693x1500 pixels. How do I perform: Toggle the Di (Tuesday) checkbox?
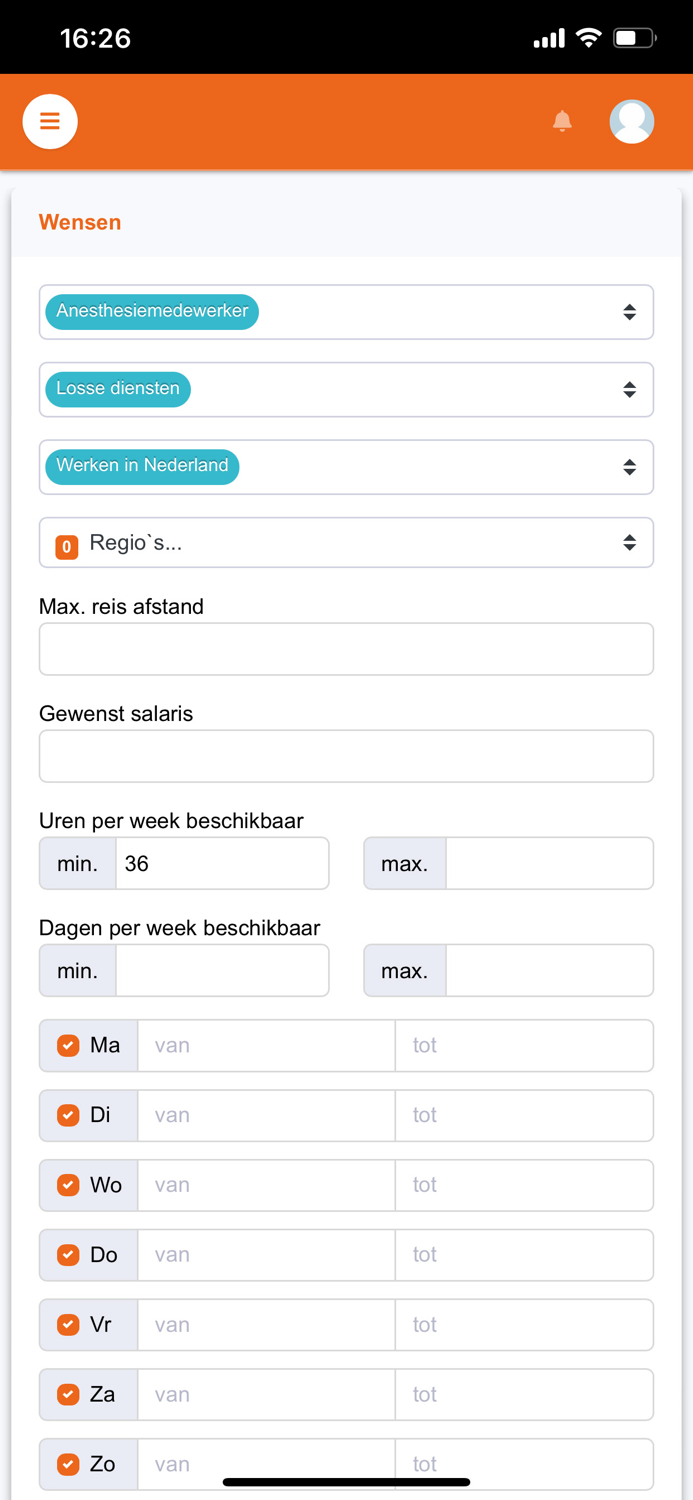pos(68,1115)
